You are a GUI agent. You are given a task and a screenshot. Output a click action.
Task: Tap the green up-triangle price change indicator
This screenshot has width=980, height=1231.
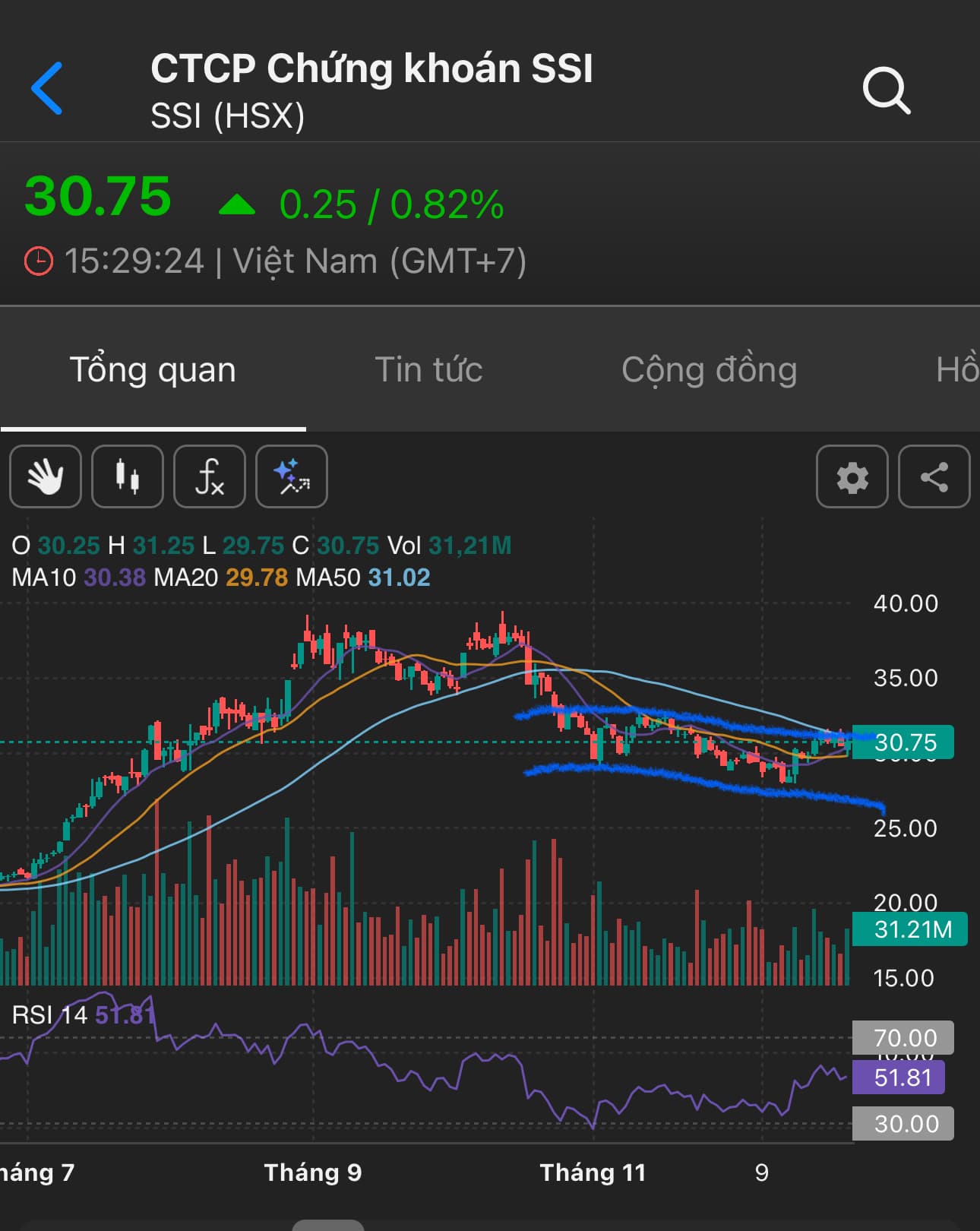point(237,205)
